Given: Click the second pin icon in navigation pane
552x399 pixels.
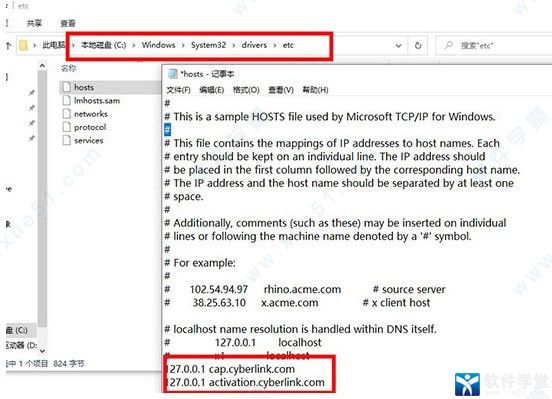Looking at the screenshot, I should [x=31, y=108].
